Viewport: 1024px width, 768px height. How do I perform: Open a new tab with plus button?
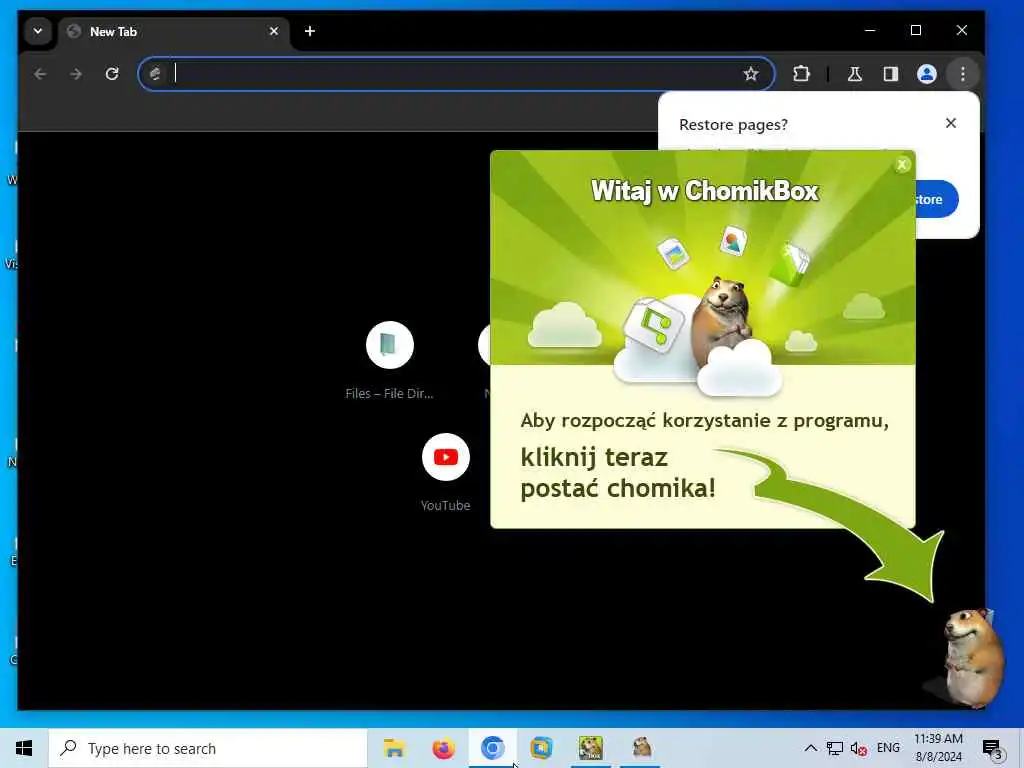pyautogui.click(x=310, y=31)
